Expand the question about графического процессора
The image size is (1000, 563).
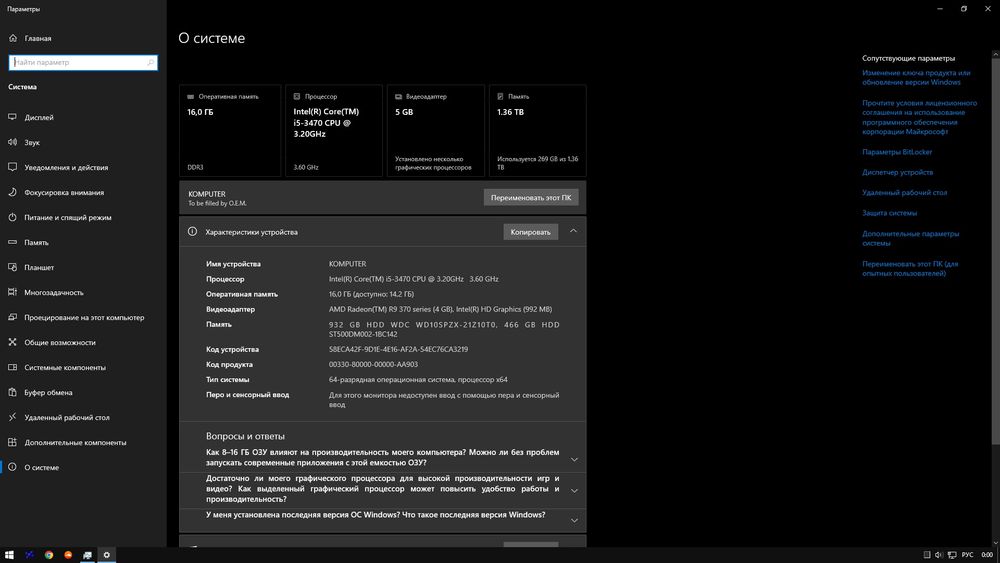click(x=574, y=490)
